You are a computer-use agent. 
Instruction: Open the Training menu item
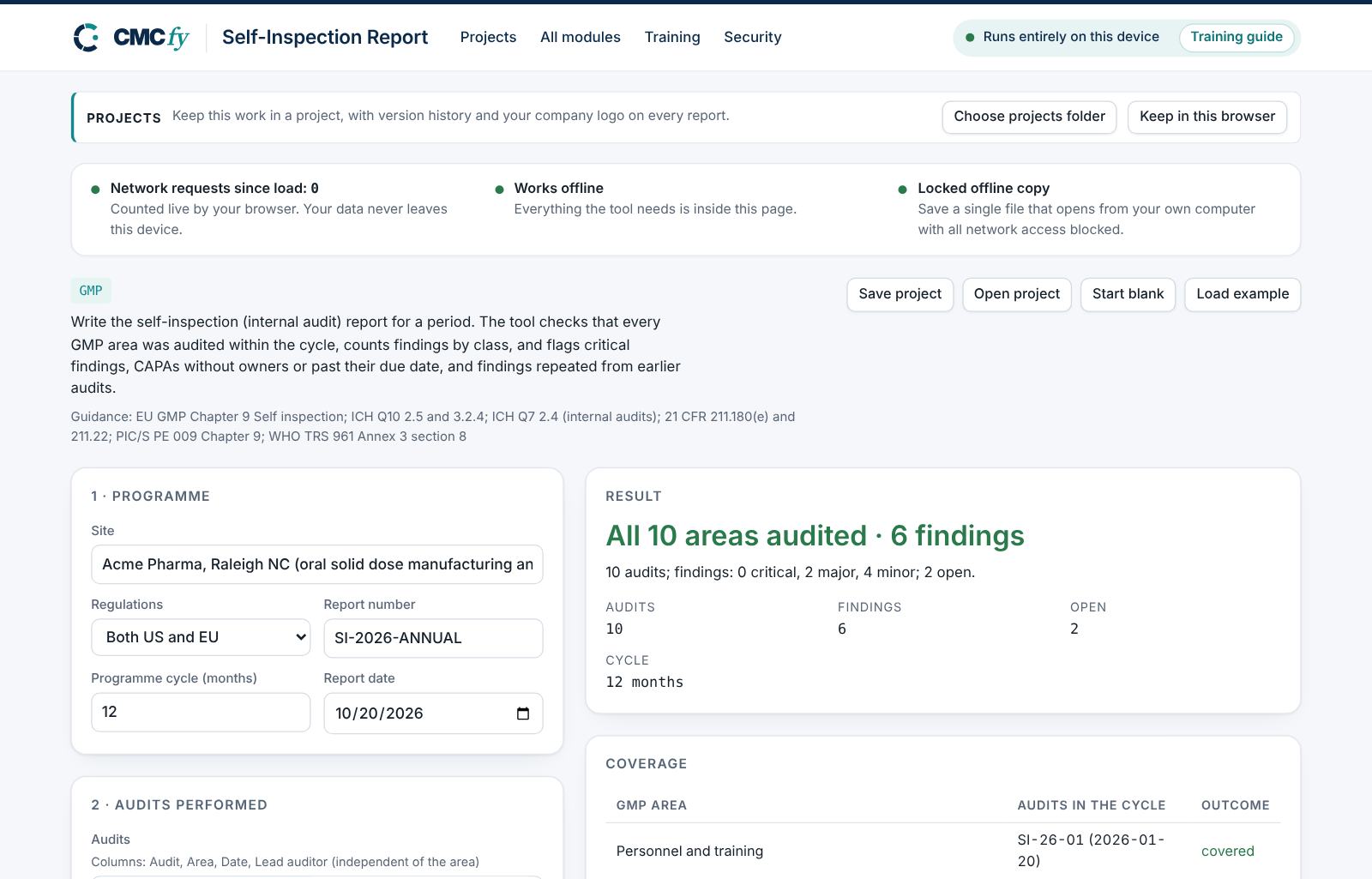point(672,37)
